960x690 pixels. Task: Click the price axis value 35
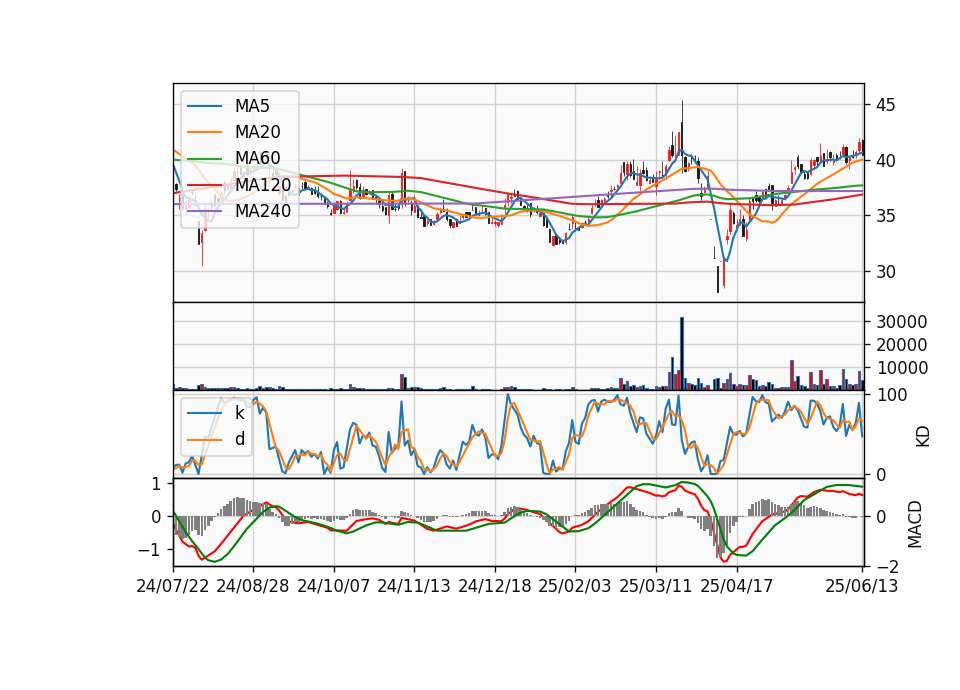(885, 216)
